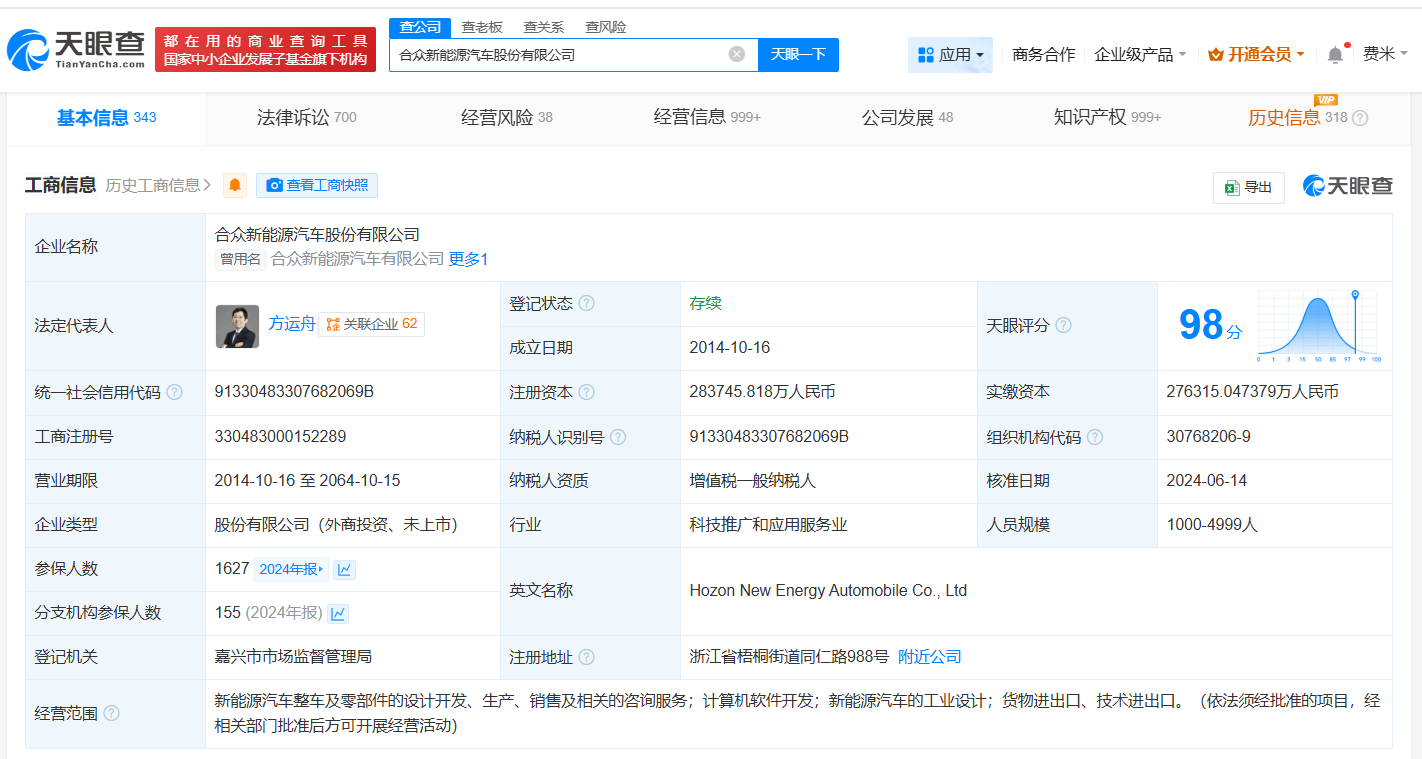Viewport: 1422px width, 759px height.
Task: Clear the search input with the X
Action: (x=737, y=55)
